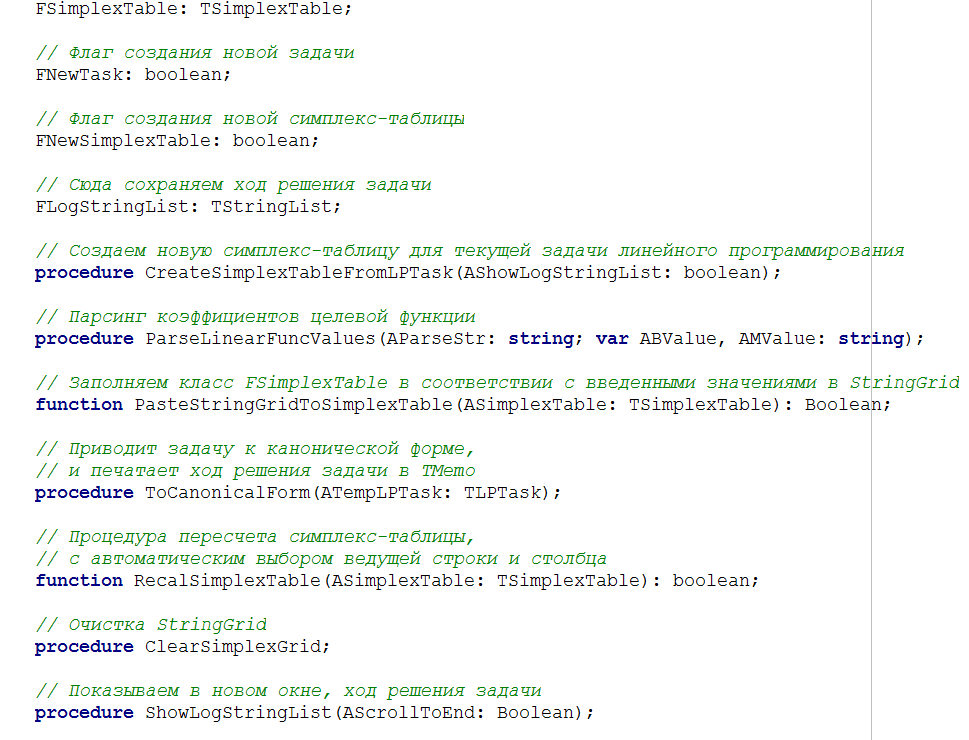Click comment 'Флаг создания новой симплекс-таблицы'
969x740 pixels.
pos(250,119)
